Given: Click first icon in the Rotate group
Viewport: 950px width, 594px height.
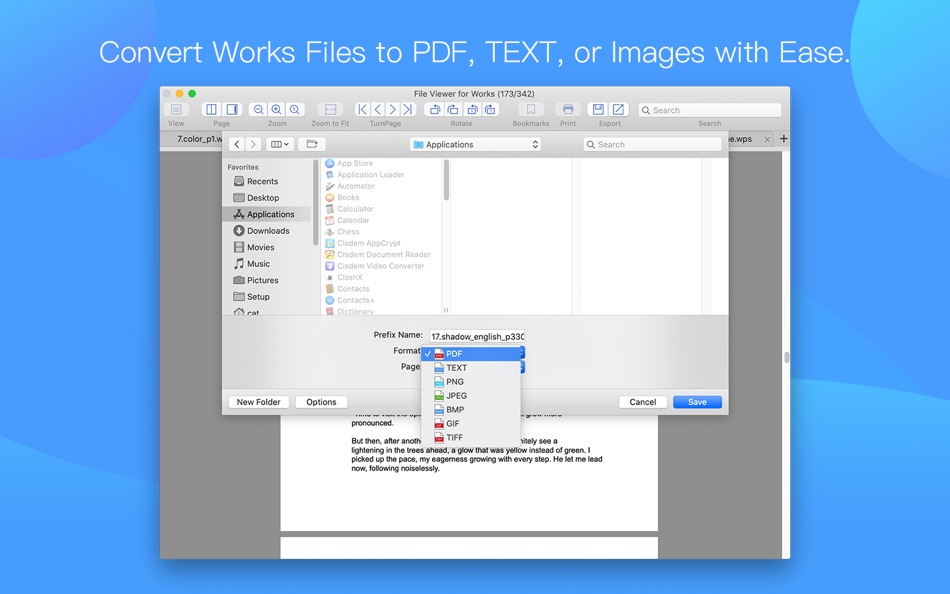Looking at the screenshot, I should [434, 110].
